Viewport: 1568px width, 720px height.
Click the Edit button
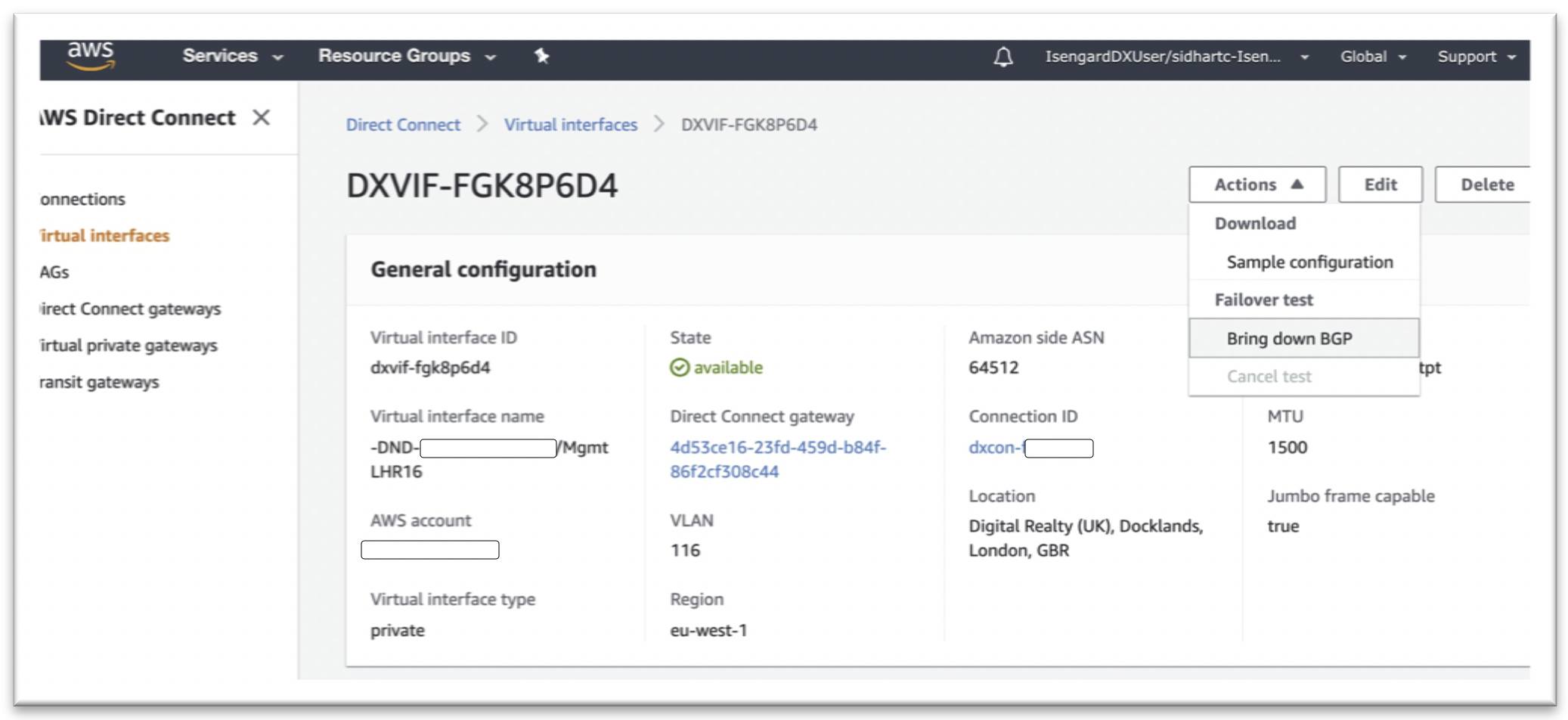(x=1380, y=185)
